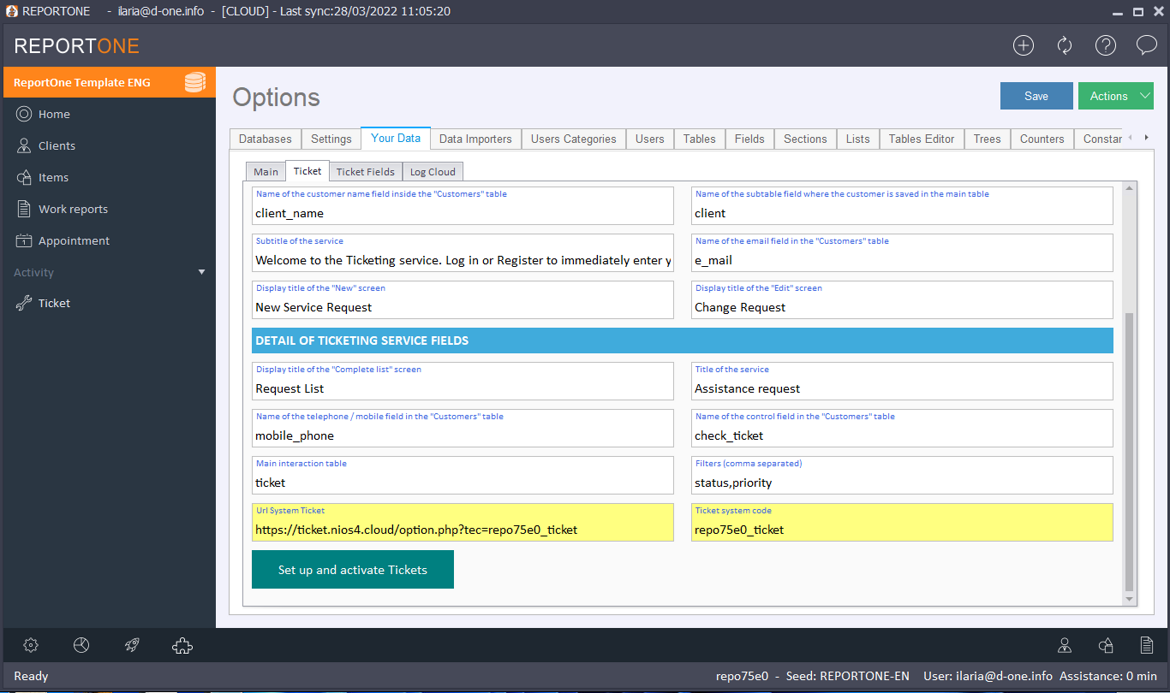Click the database icon beside ReportOne Template ENG
1170x693 pixels.
[195, 82]
